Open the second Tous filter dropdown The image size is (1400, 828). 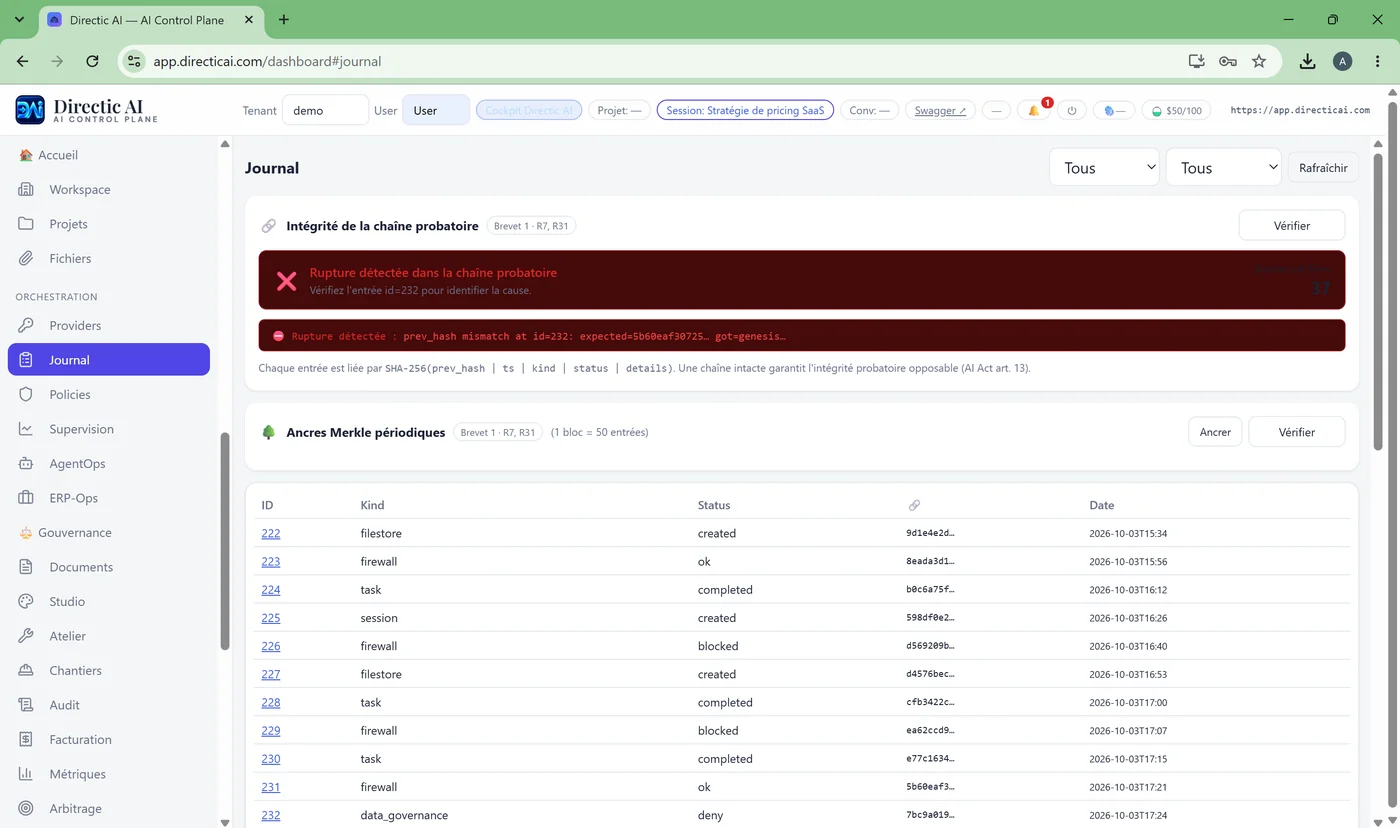click(1223, 168)
